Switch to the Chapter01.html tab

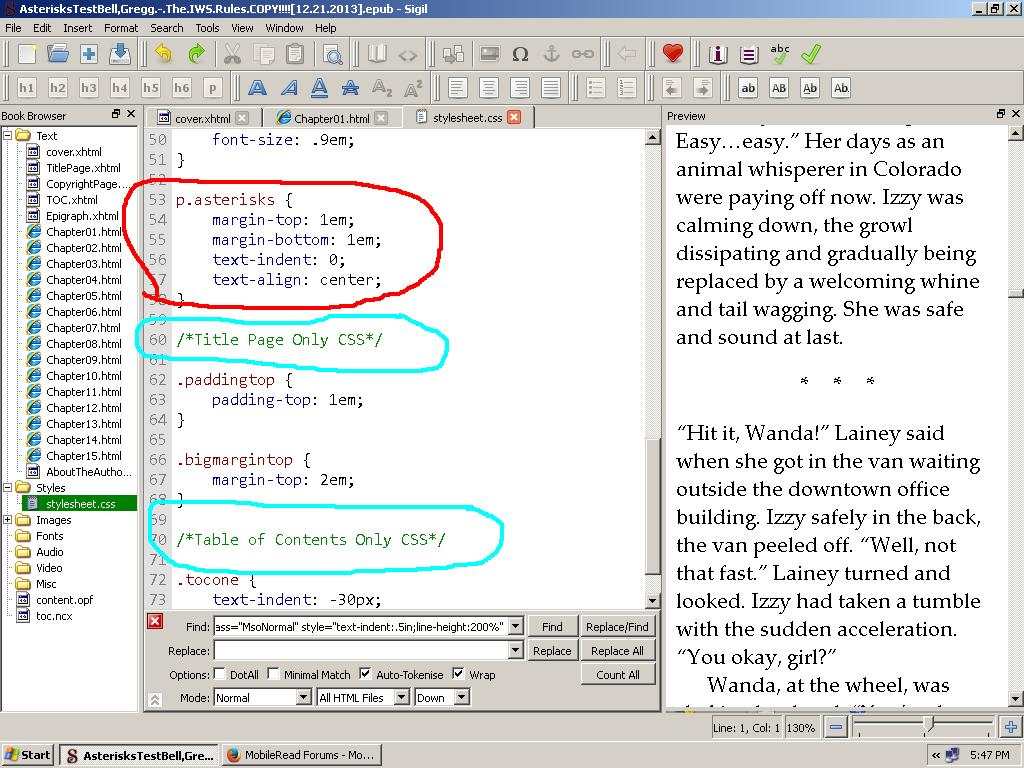(x=331, y=118)
